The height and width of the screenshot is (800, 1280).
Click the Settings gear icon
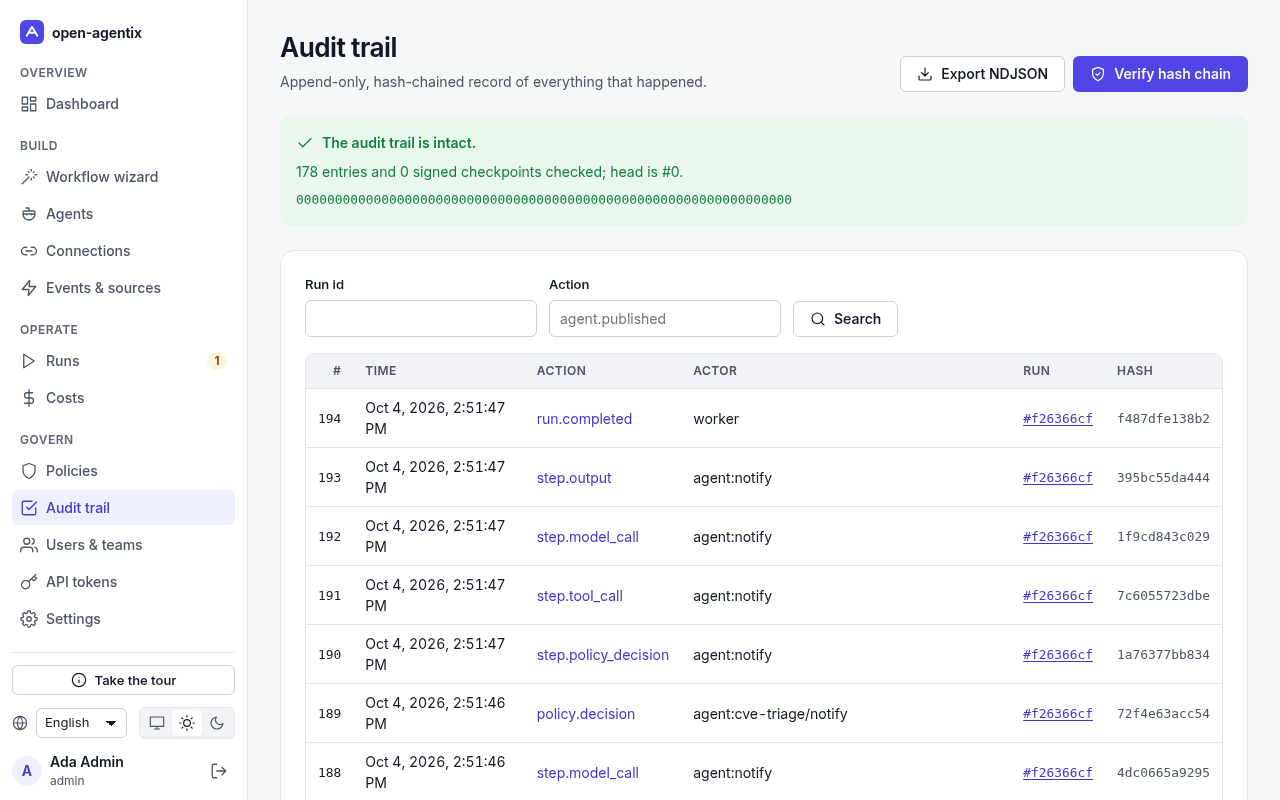[29, 619]
